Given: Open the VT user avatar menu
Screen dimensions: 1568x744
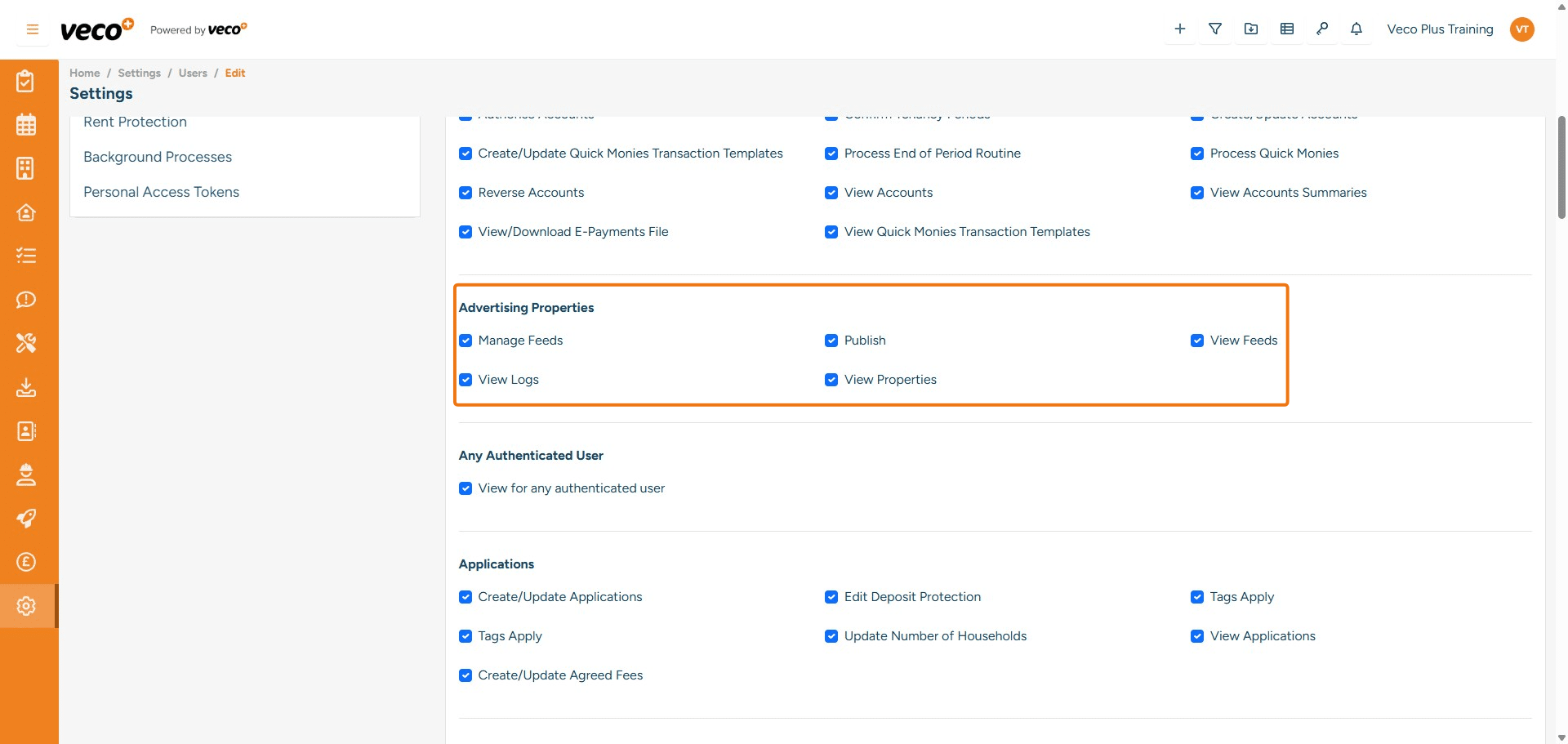Looking at the screenshot, I should [1521, 29].
